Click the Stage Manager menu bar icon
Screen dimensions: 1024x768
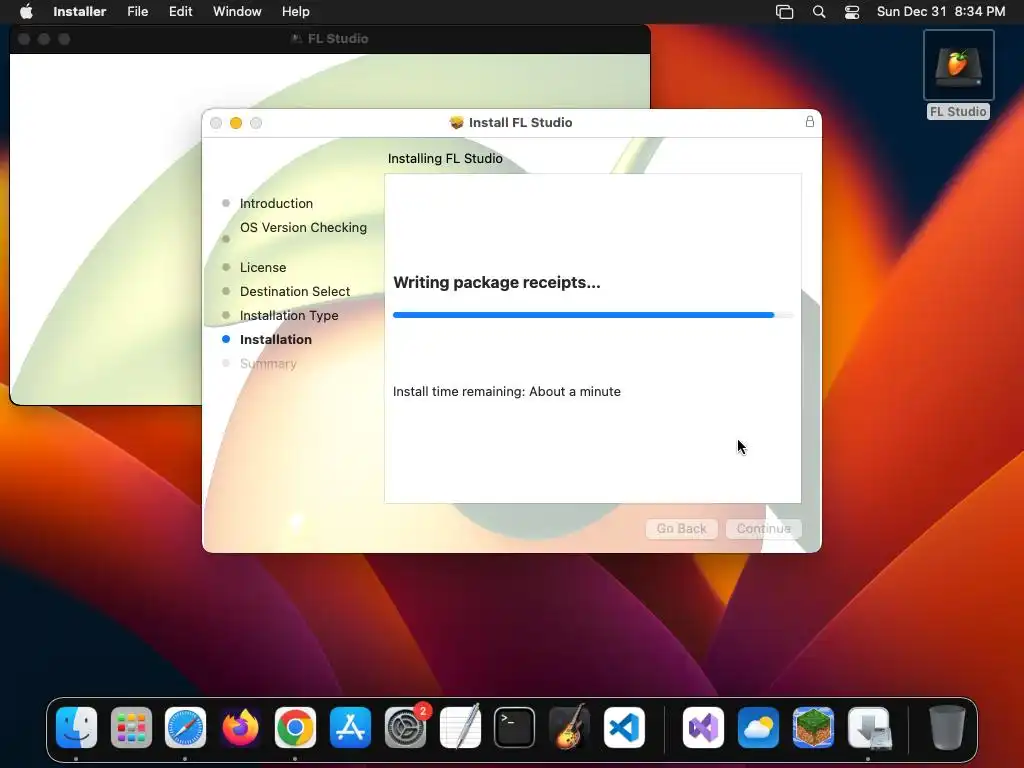pyautogui.click(x=784, y=12)
